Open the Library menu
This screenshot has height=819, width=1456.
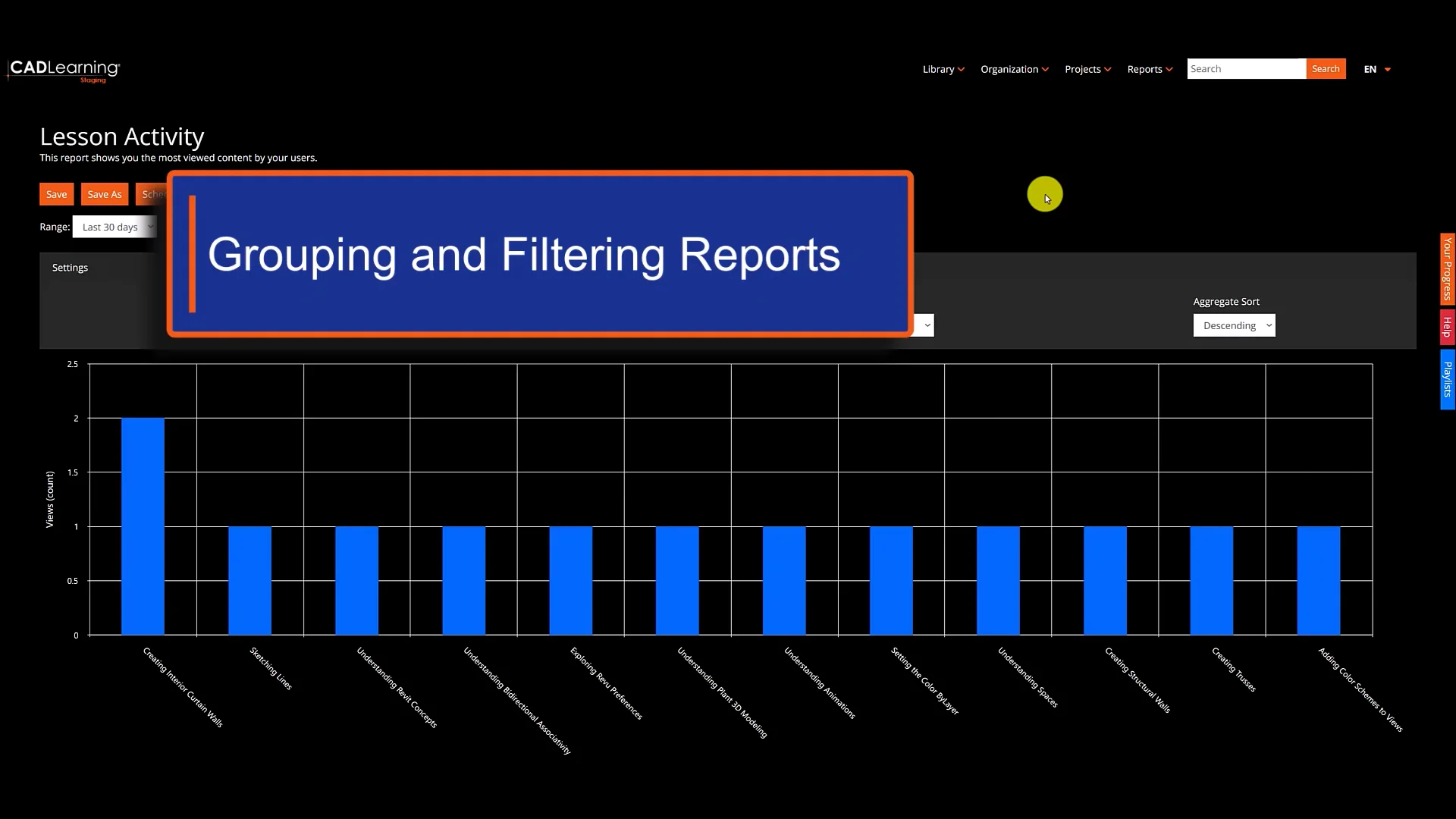click(943, 69)
